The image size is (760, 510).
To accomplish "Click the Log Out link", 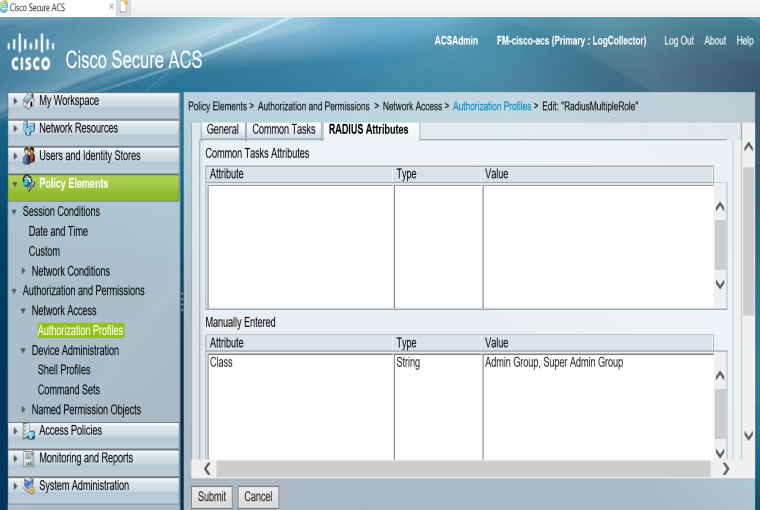I will [678, 41].
